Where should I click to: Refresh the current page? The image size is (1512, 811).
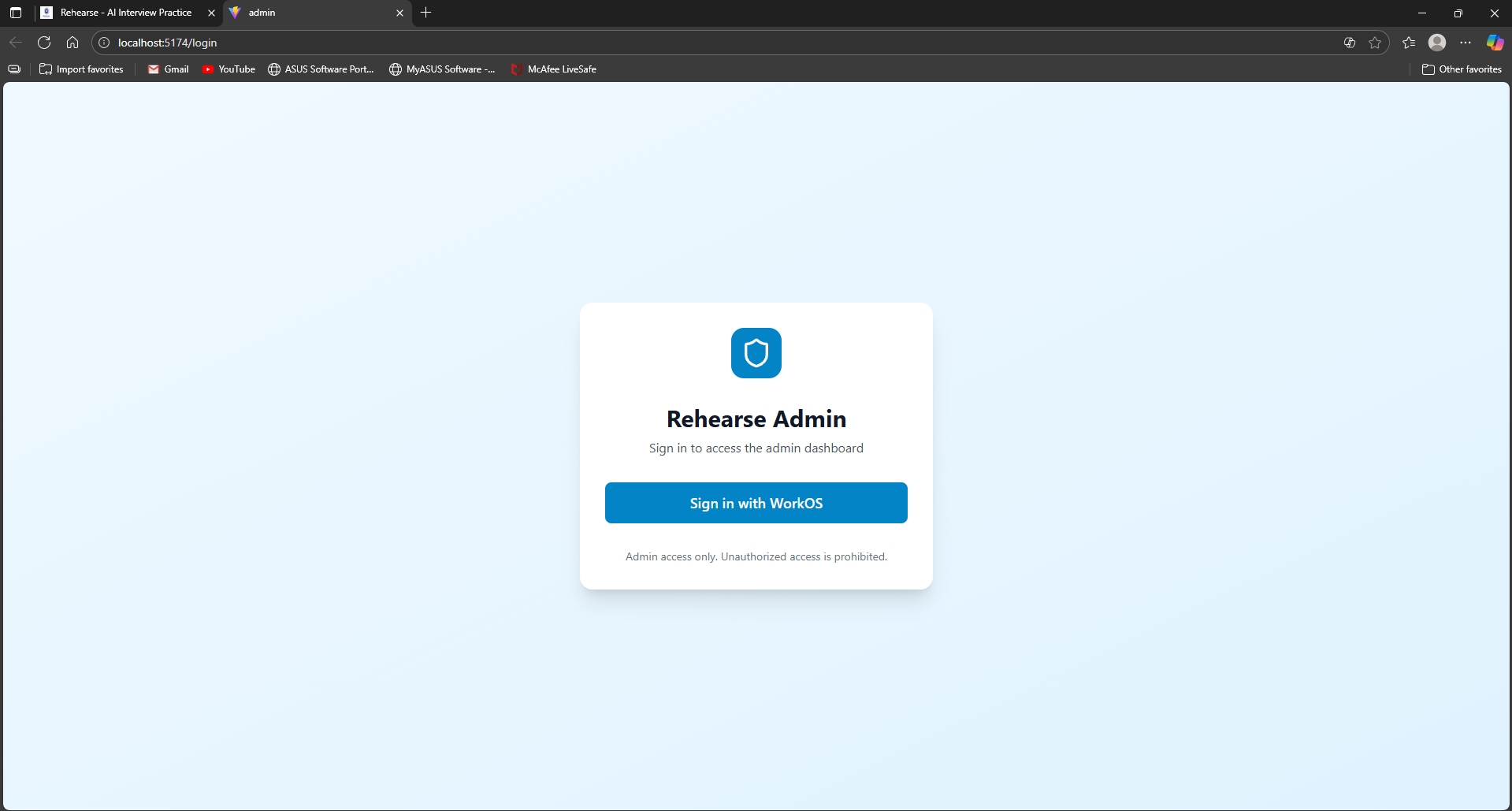click(x=44, y=43)
